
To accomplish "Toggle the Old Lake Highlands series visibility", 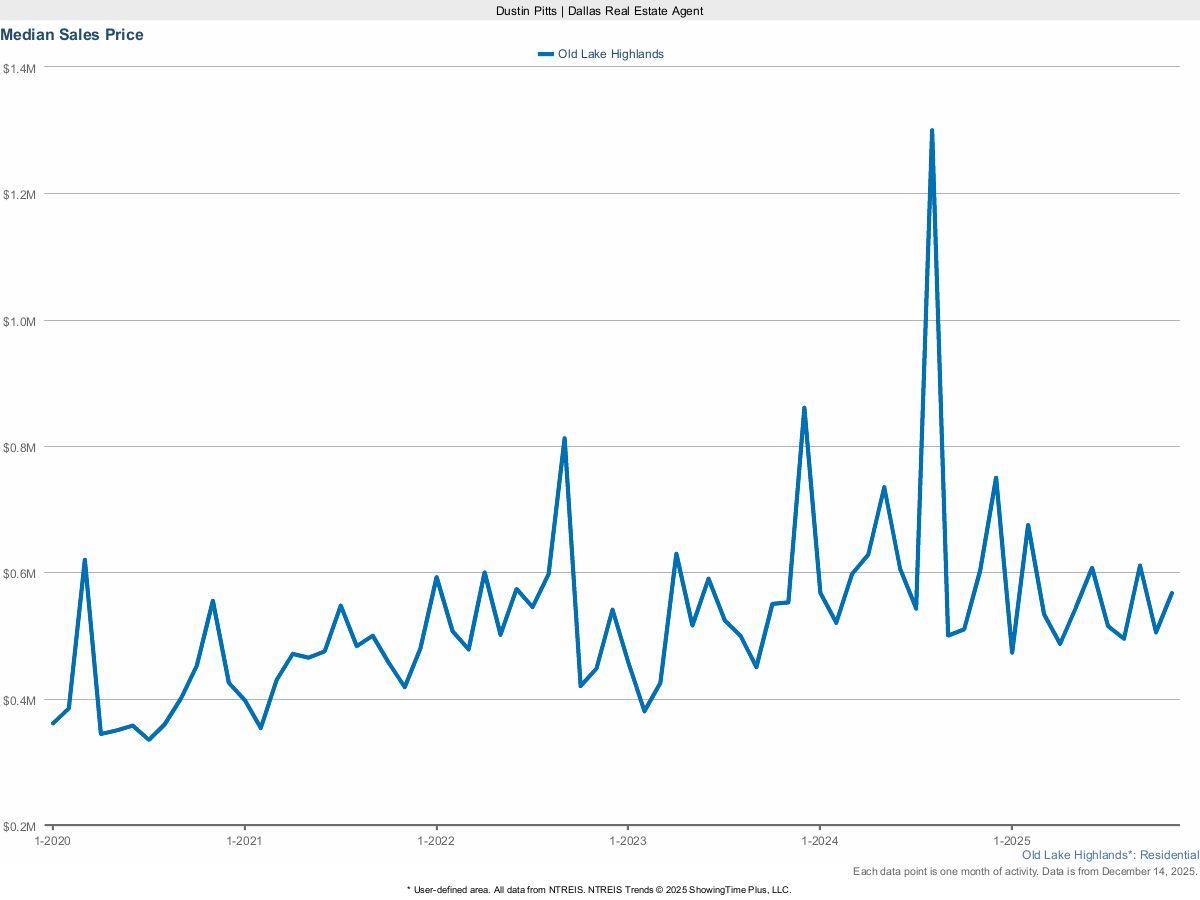I will (610, 54).
